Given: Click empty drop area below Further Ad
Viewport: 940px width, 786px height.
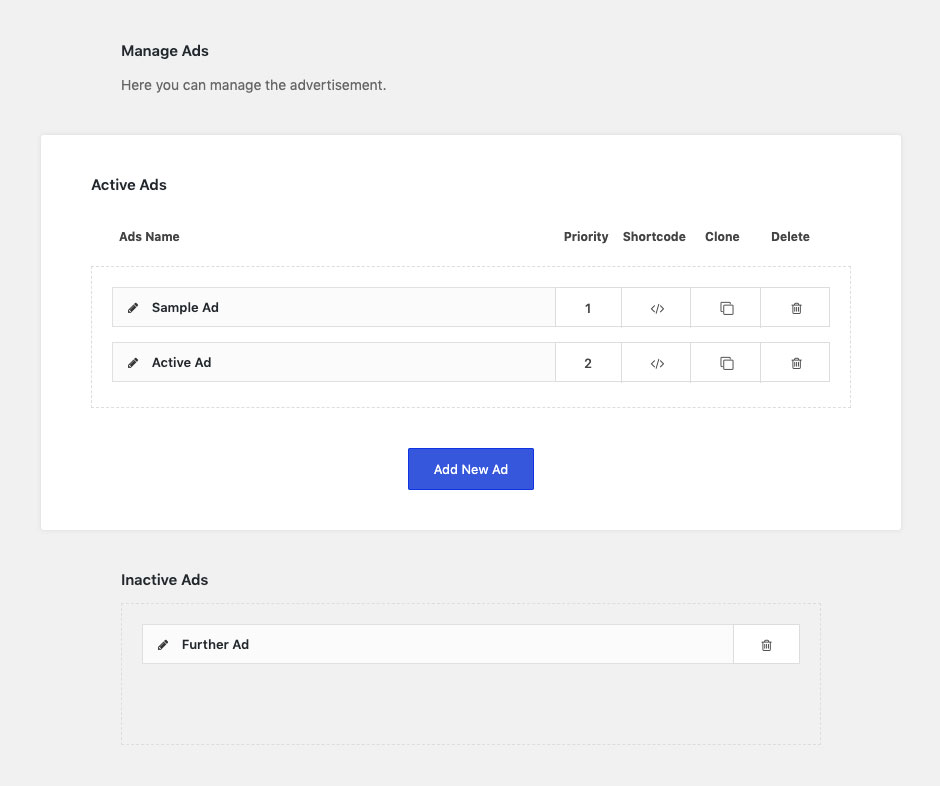Looking at the screenshot, I should pyautogui.click(x=470, y=705).
